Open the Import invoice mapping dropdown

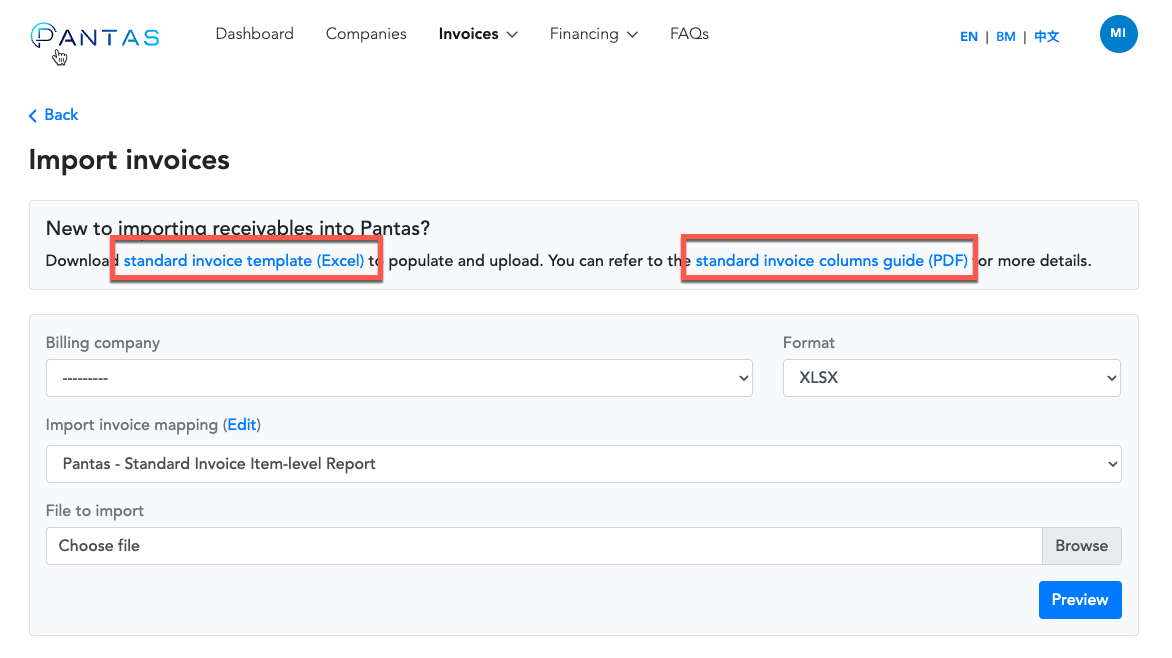click(584, 464)
